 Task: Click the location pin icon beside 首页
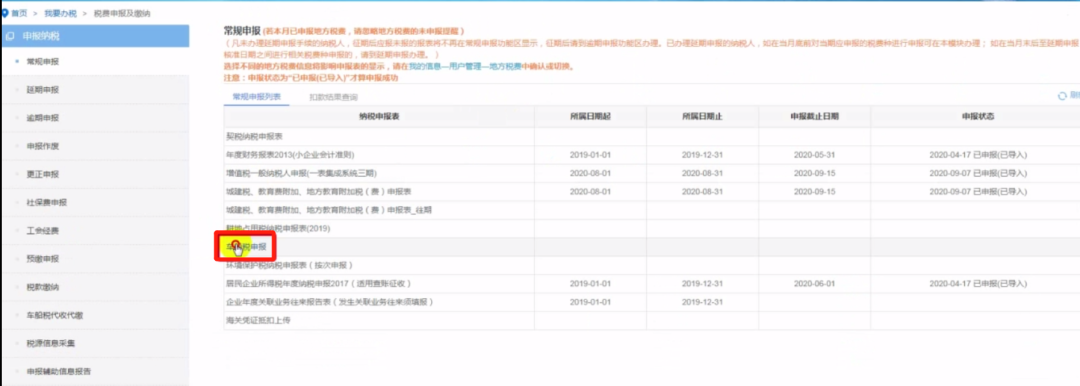click(x=6, y=13)
